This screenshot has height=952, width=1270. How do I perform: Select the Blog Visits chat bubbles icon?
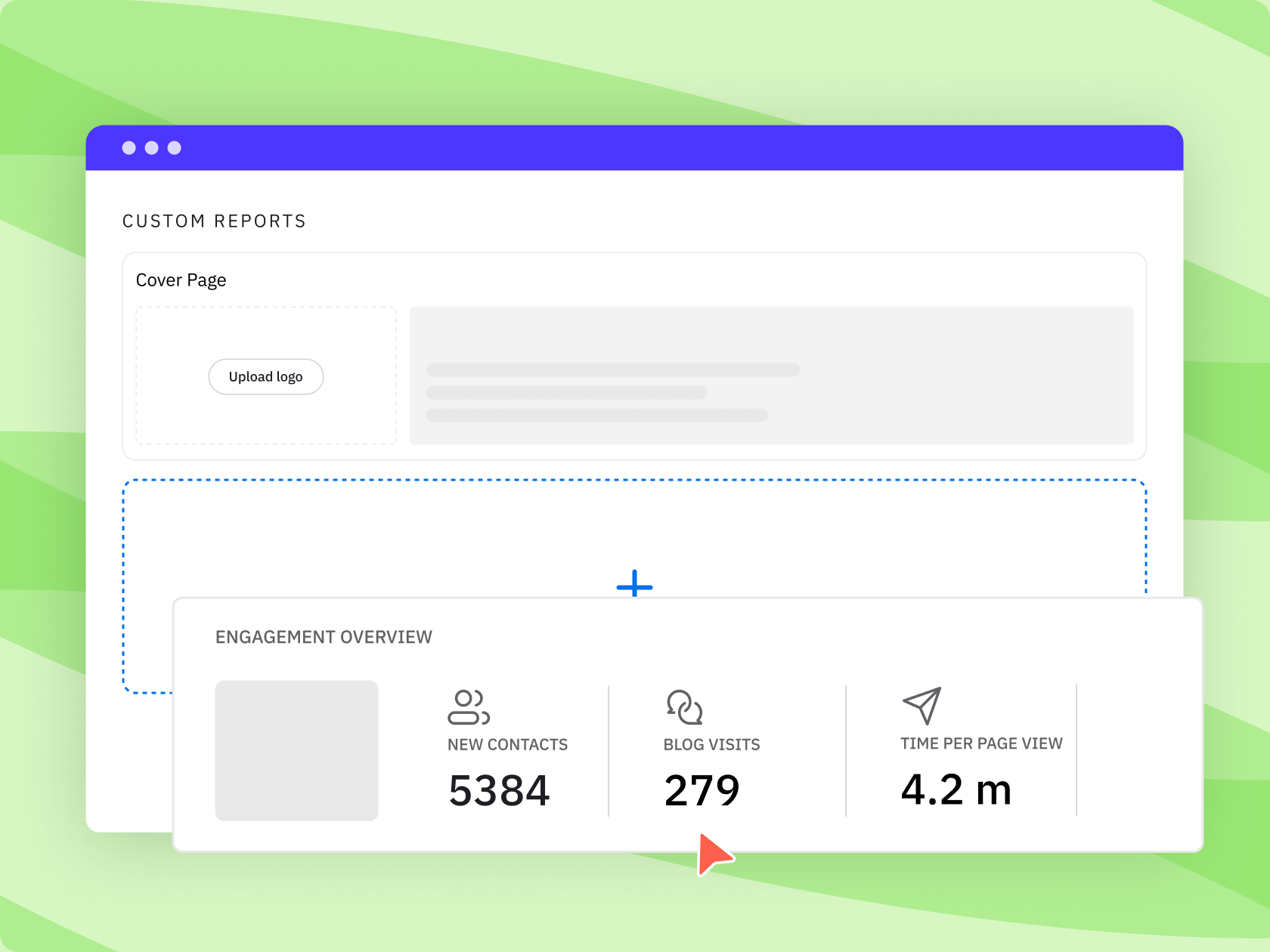click(684, 707)
